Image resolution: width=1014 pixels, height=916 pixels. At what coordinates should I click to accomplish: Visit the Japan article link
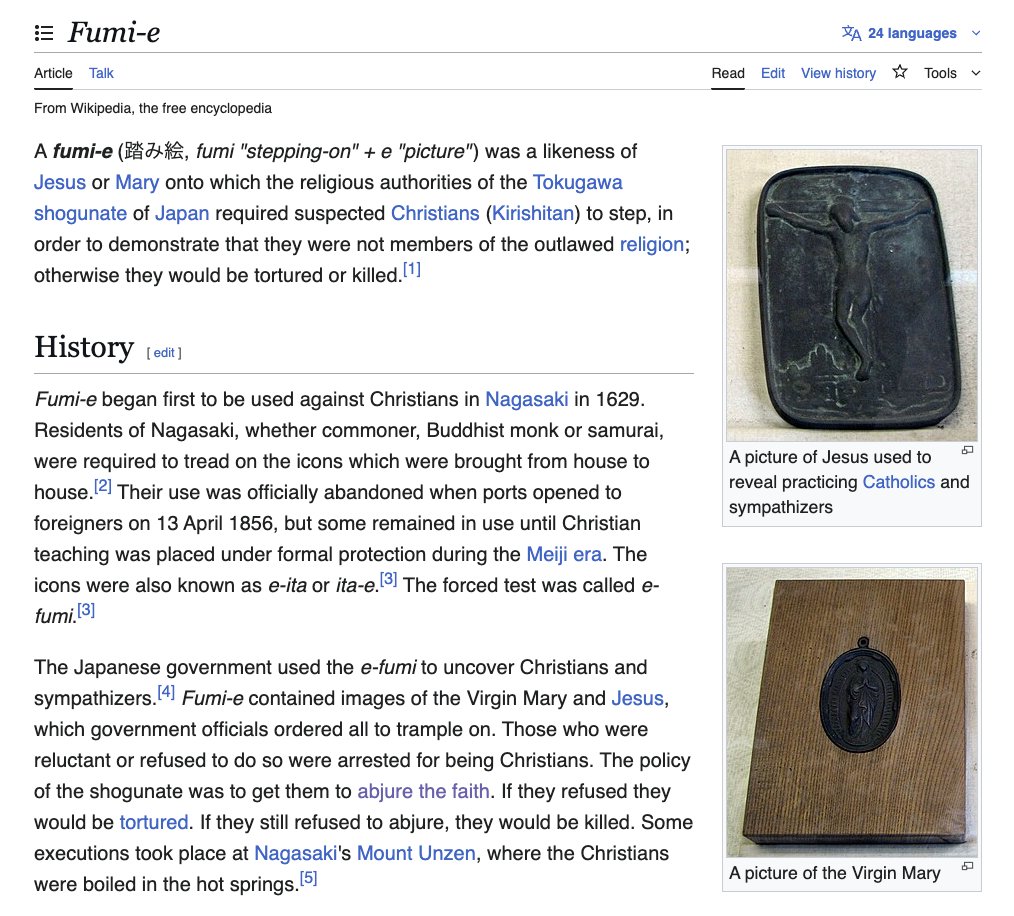pyautogui.click(x=182, y=213)
